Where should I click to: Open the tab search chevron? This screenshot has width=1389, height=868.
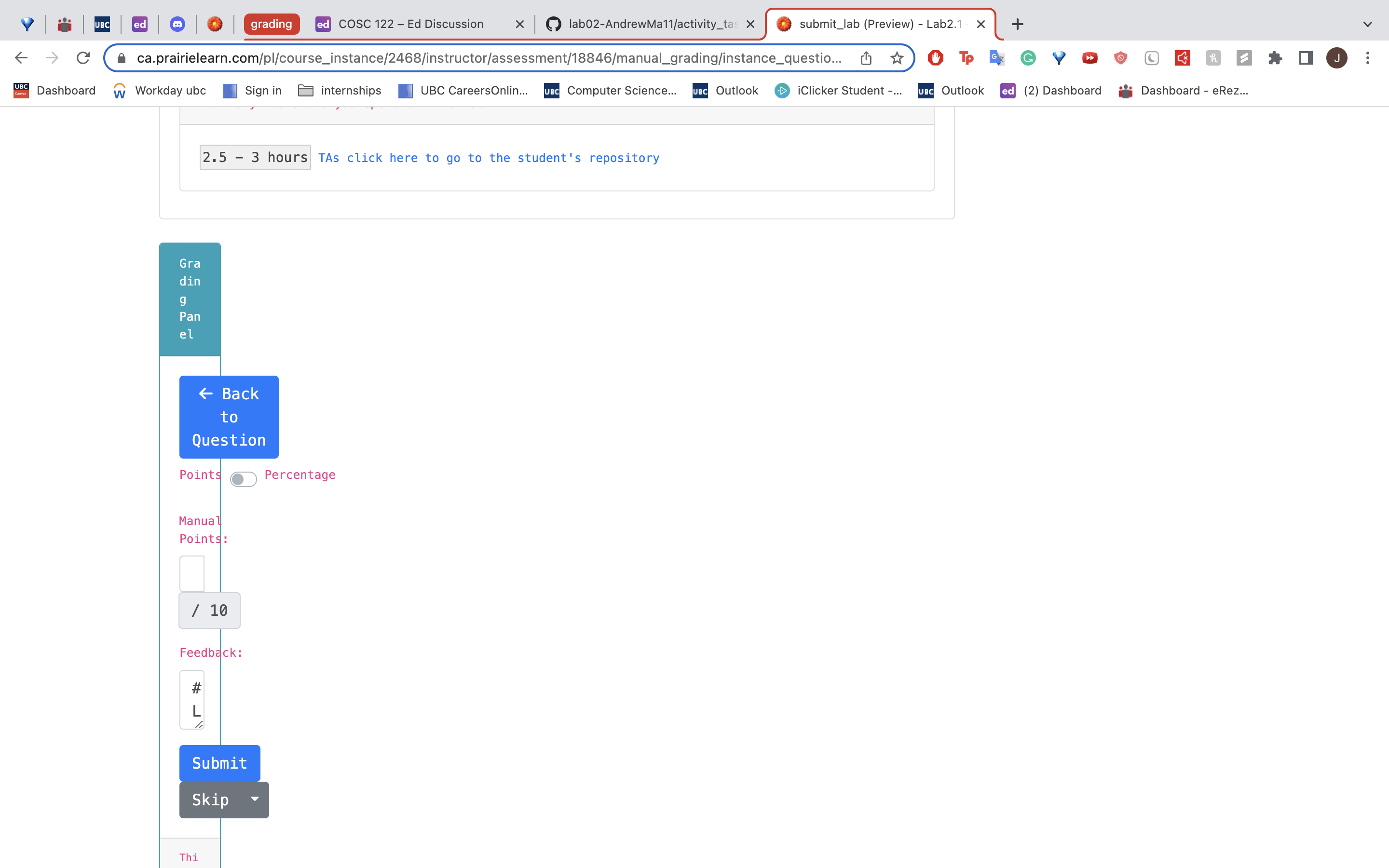1367,24
